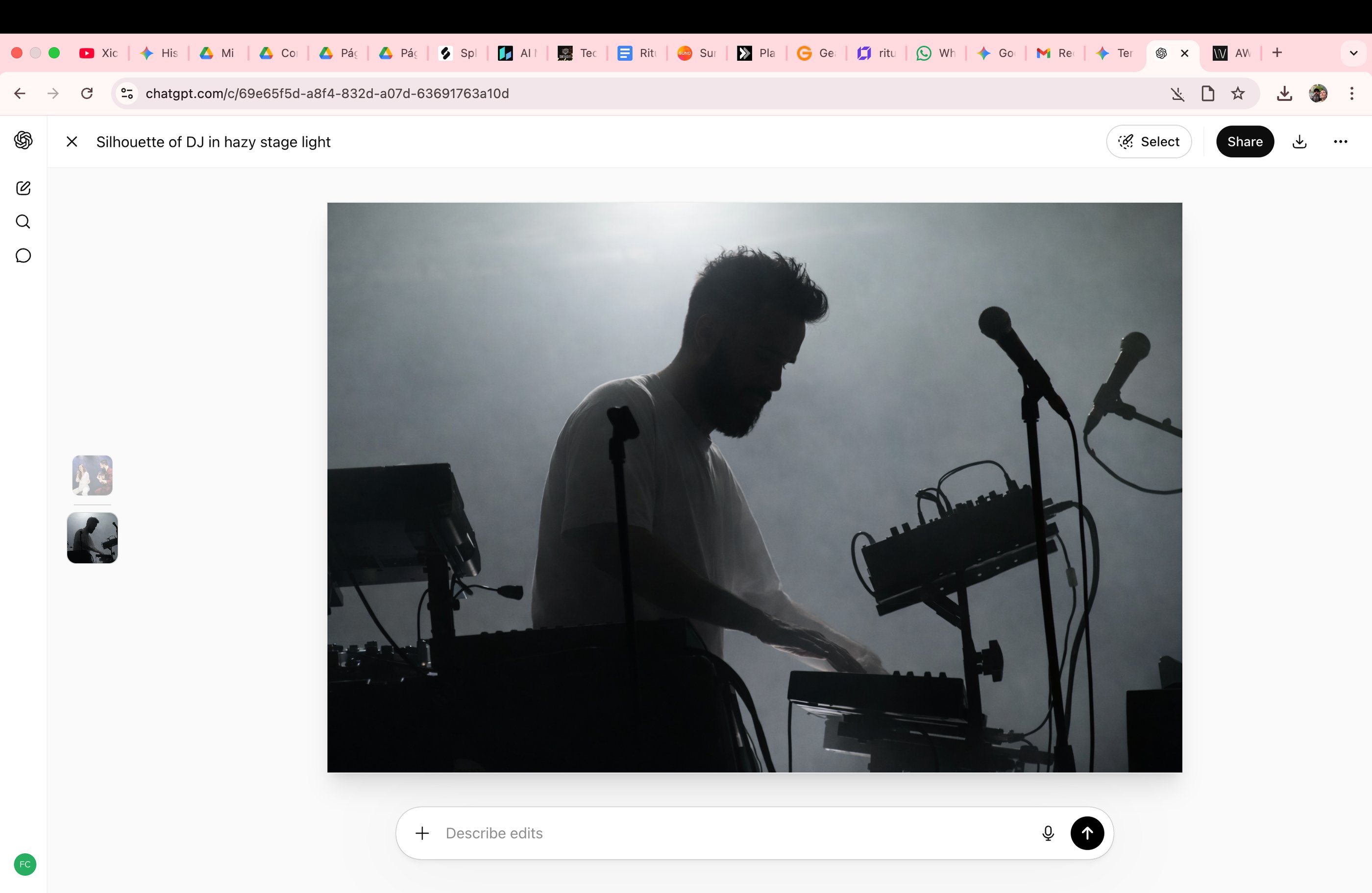Start a new chat with the compose icon
1372x893 pixels.
[x=23, y=188]
